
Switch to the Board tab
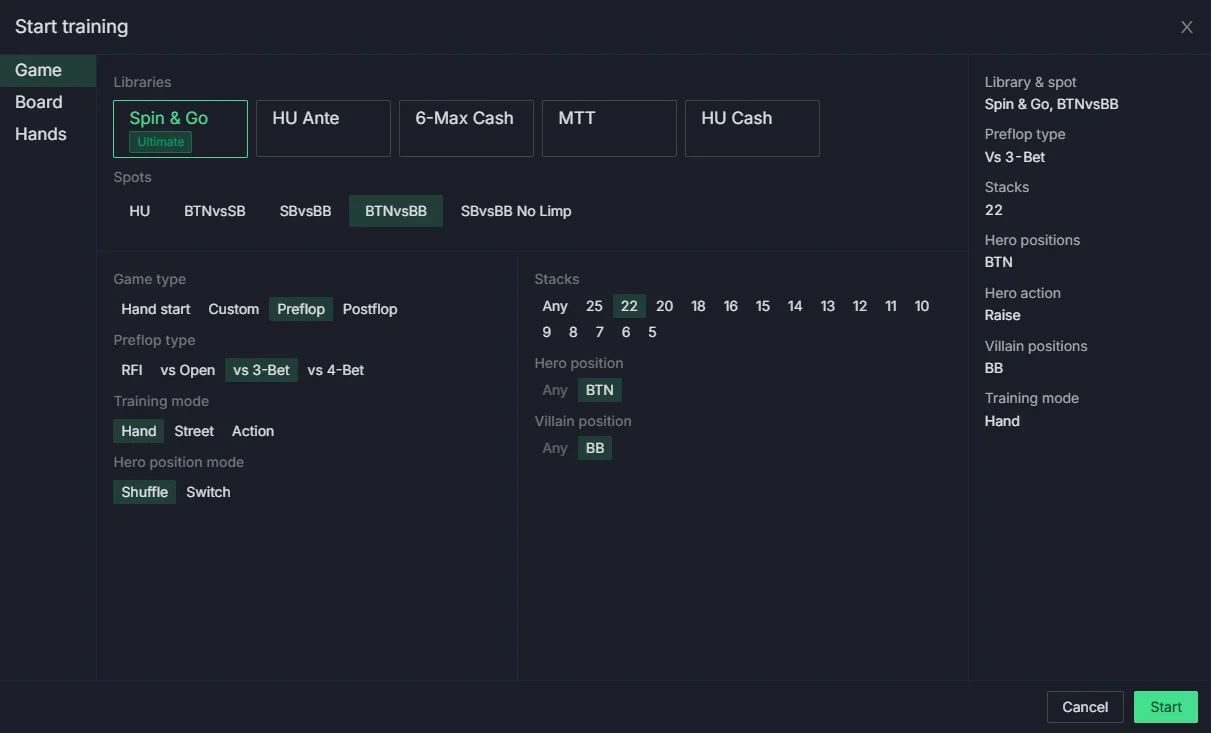(x=48, y=102)
